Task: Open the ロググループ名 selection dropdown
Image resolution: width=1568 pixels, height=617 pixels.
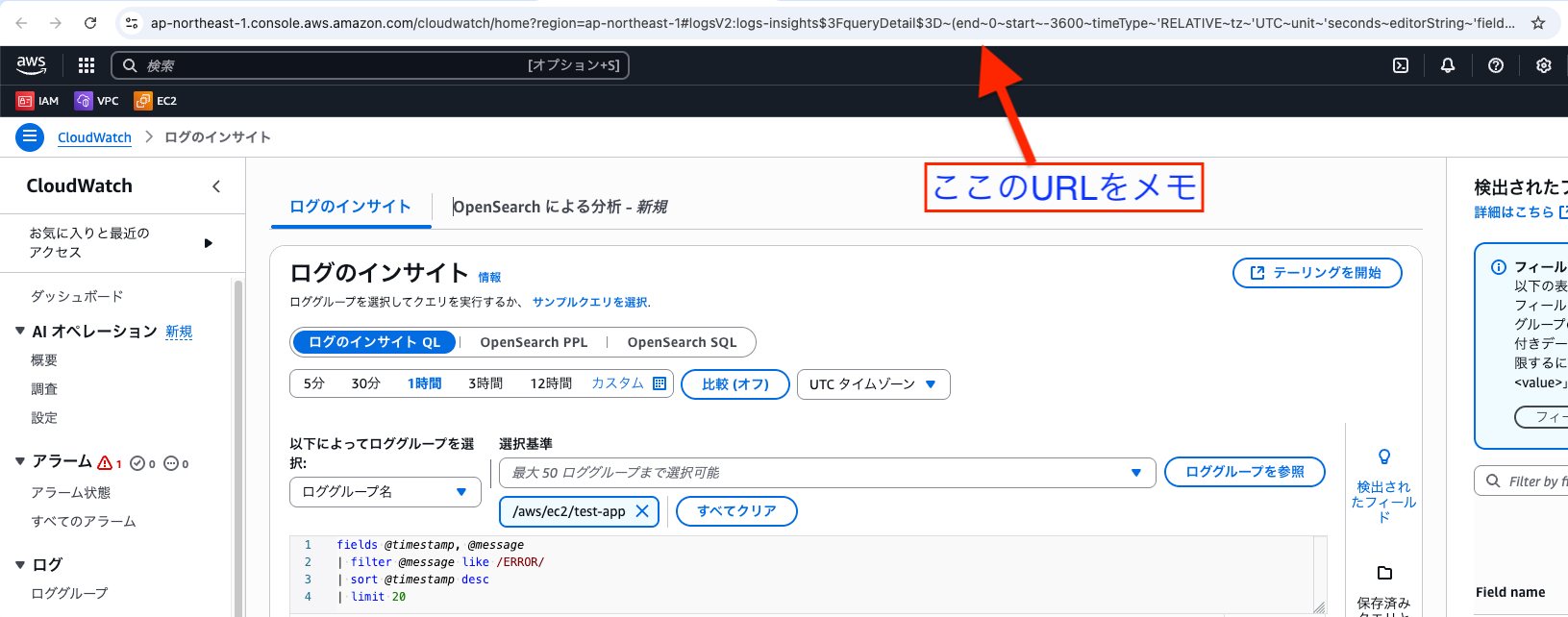Action: tap(385, 492)
